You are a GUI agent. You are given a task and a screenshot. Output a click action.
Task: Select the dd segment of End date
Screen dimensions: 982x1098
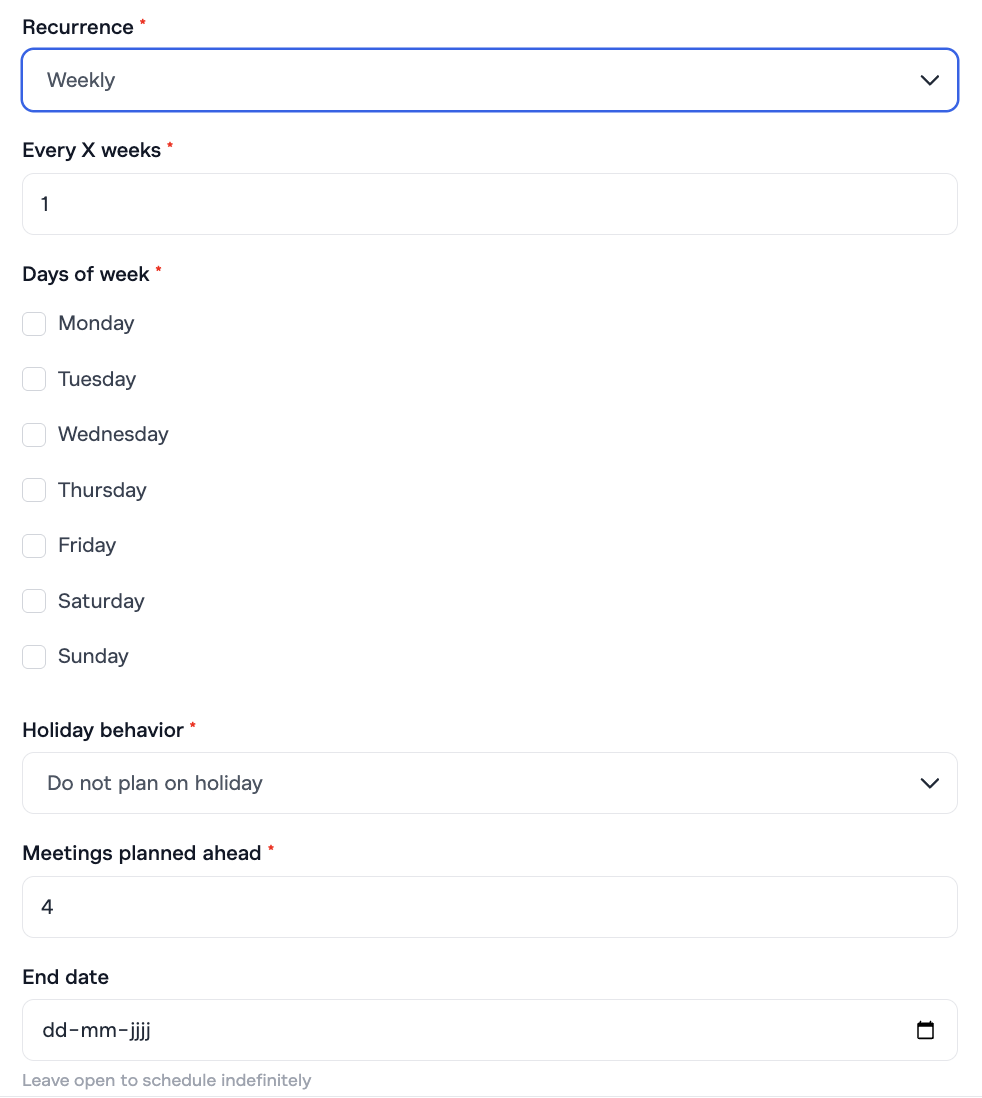53,1030
